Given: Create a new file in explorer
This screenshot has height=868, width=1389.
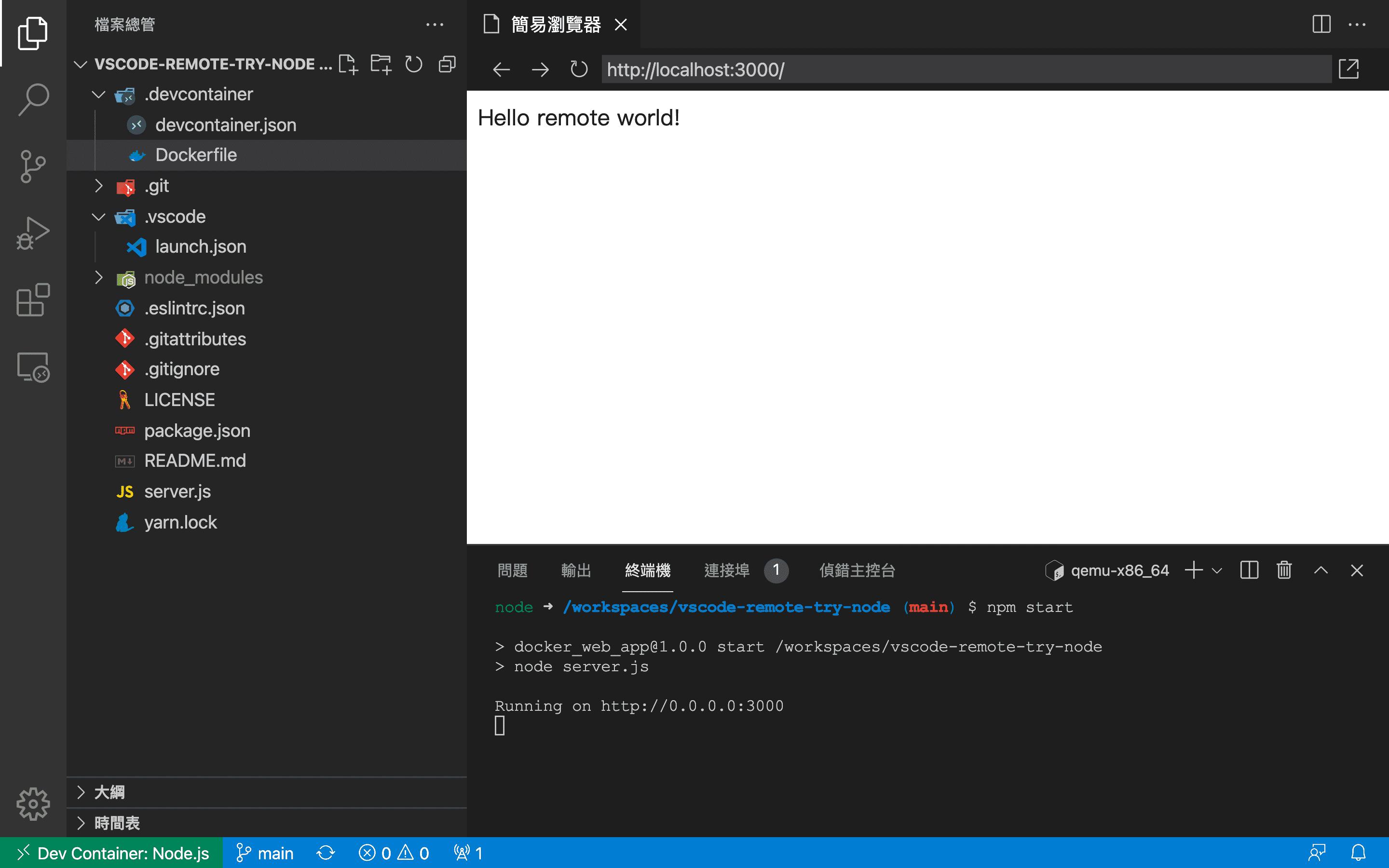Looking at the screenshot, I should point(348,64).
